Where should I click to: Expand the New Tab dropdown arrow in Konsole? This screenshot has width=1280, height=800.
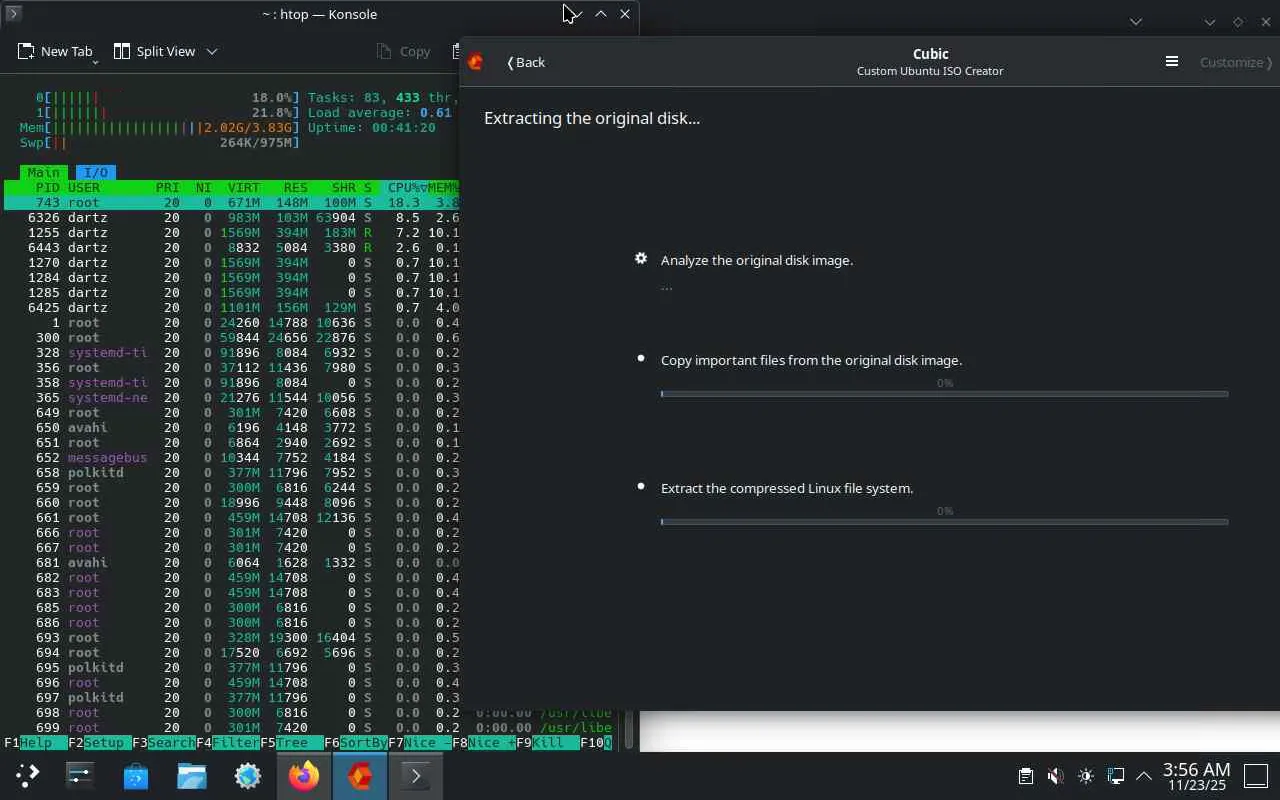tap(96, 60)
